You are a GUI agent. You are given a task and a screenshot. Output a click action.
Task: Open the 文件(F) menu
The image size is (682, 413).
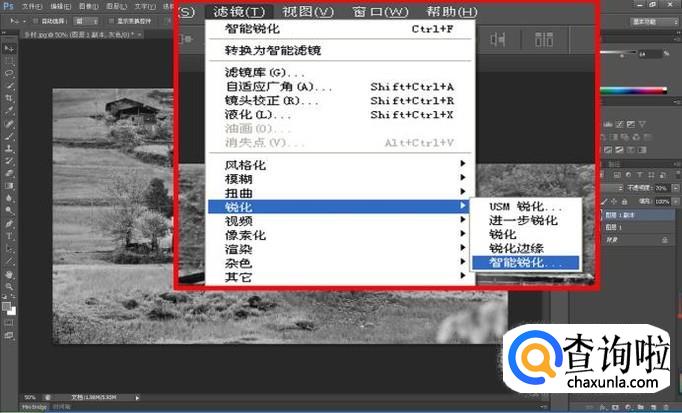tap(32, 7)
